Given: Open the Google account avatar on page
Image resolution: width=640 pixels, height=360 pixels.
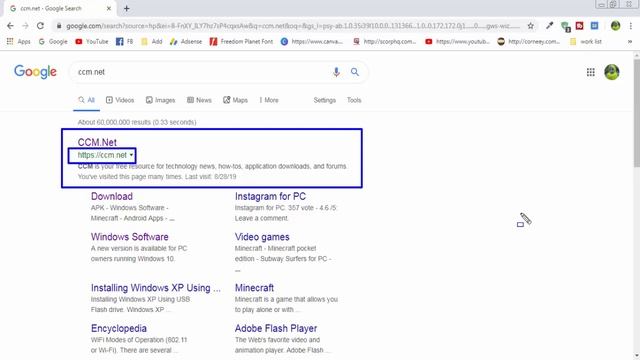Looking at the screenshot, I should (612, 72).
